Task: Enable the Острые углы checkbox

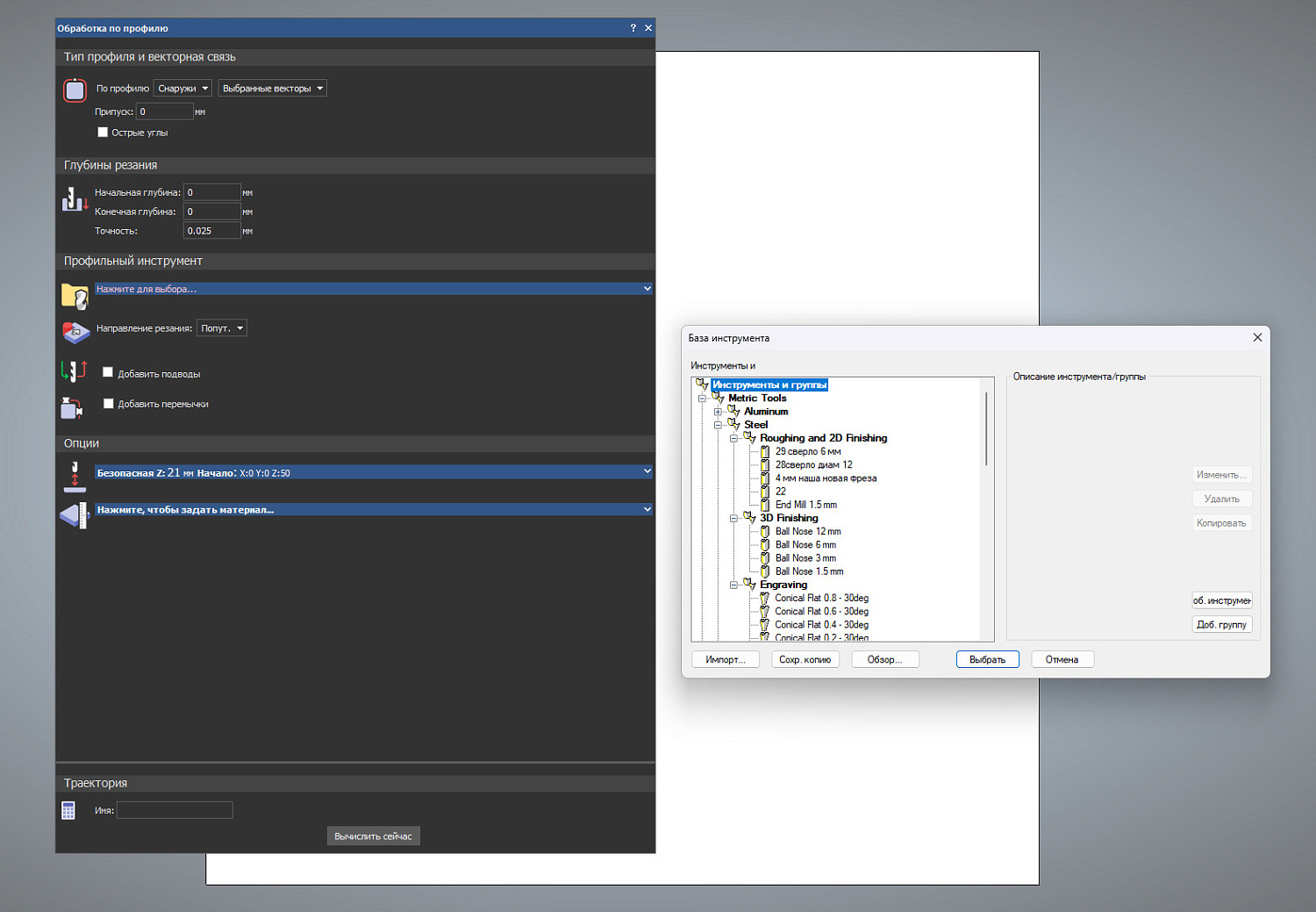Action: (103, 133)
